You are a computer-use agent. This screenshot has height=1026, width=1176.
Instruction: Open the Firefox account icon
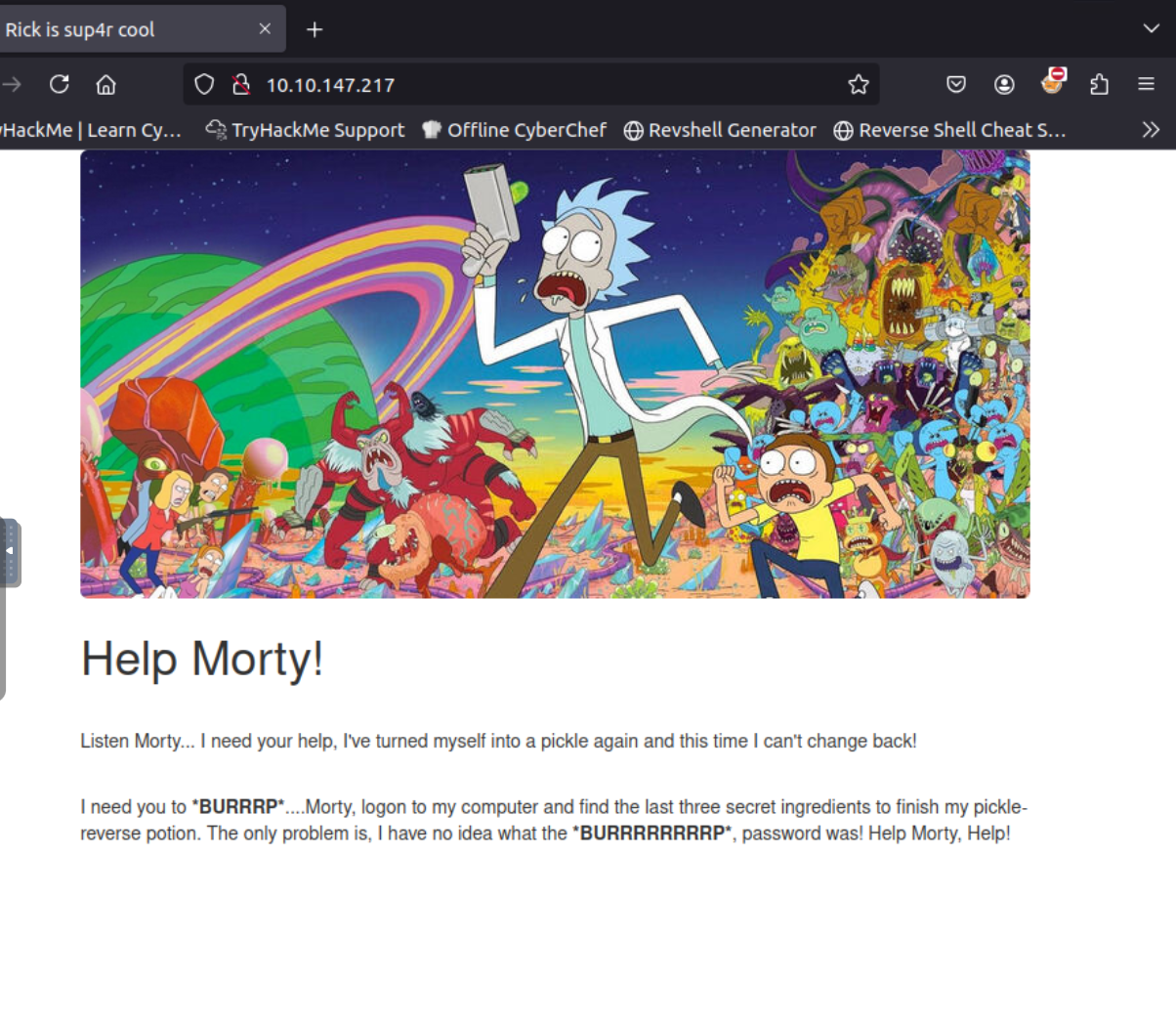1004,85
